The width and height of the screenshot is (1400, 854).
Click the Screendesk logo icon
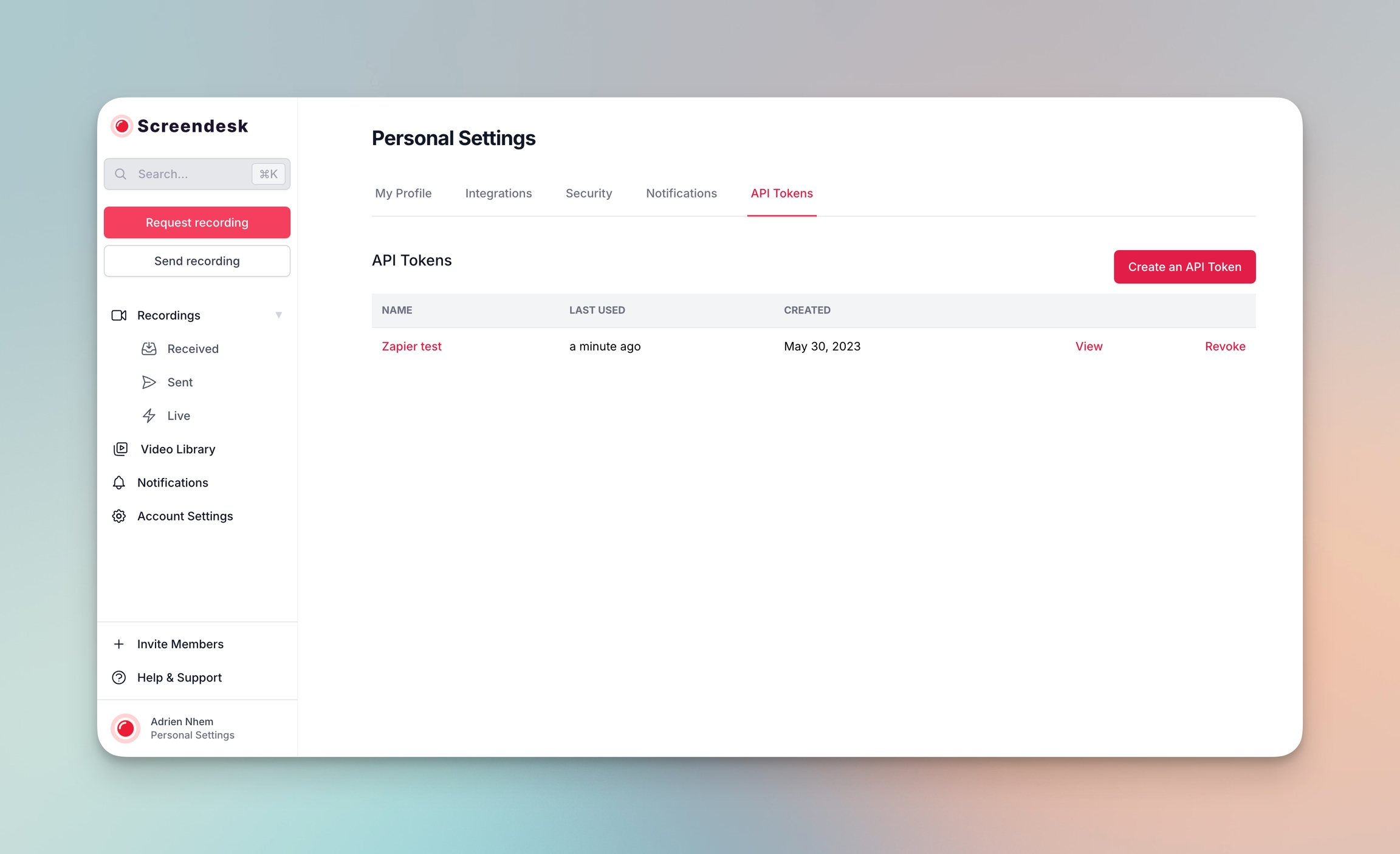click(122, 126)
